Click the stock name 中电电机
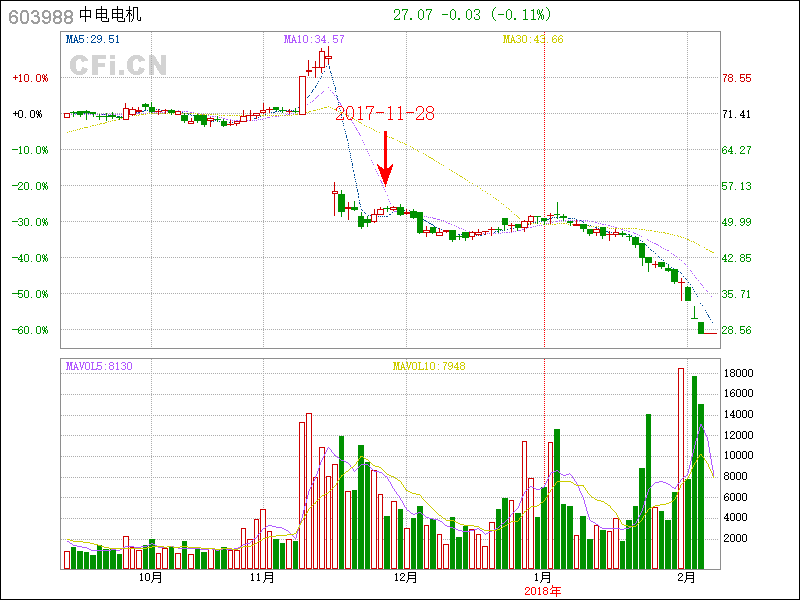The height and width of the screenshot is (600, 800). click(x=110, y=15)
